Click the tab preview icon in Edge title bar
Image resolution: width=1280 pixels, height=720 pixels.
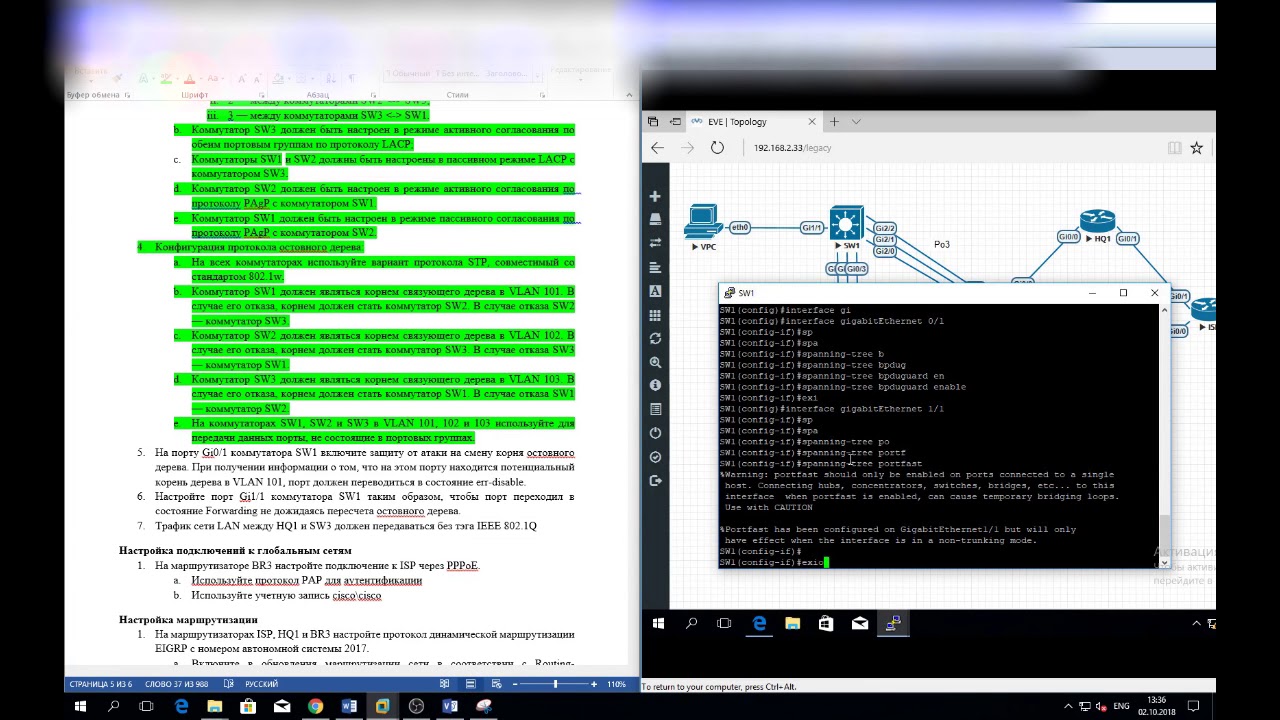652,122
